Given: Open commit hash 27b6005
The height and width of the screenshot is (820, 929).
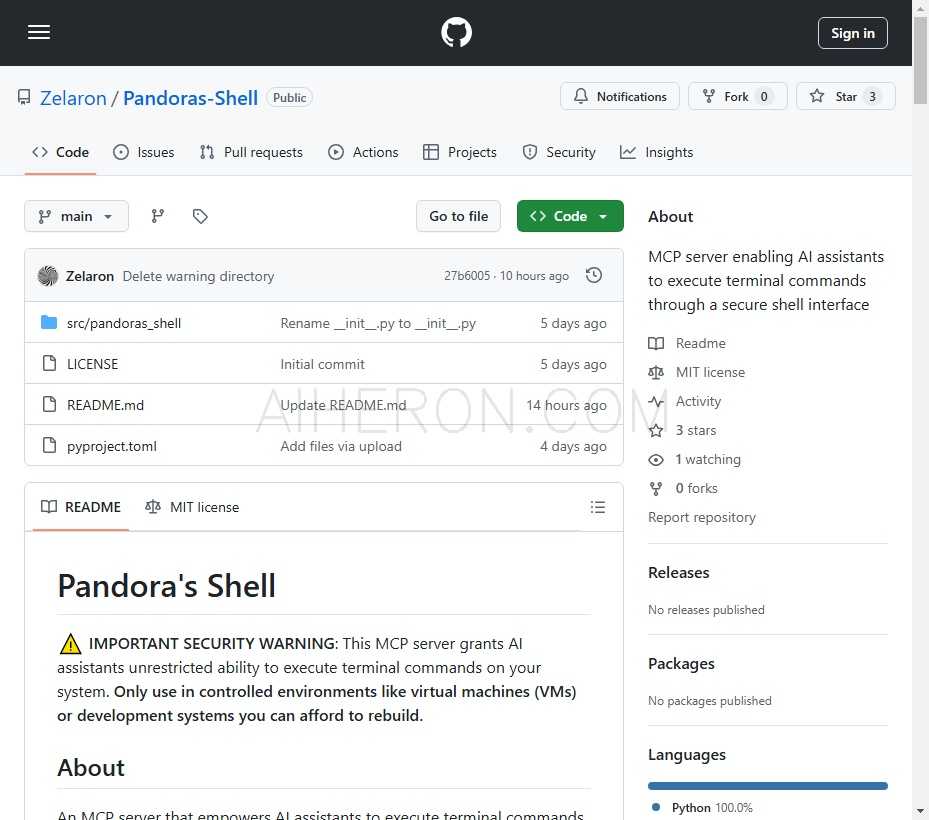Looking at the screenshot, I should click(467, 276).
